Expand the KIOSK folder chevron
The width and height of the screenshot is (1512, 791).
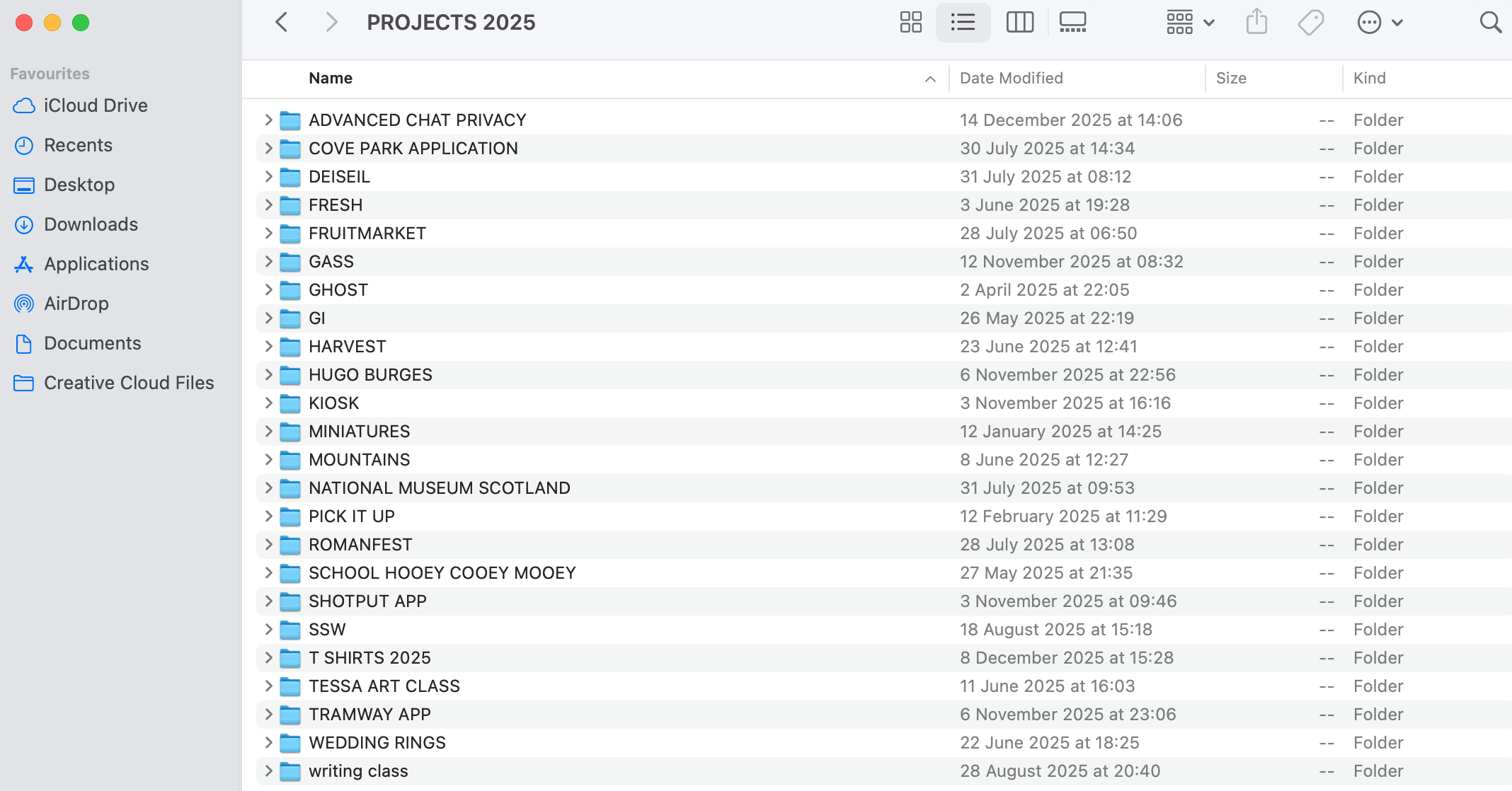pyautogui.click(x=268, y=403)
